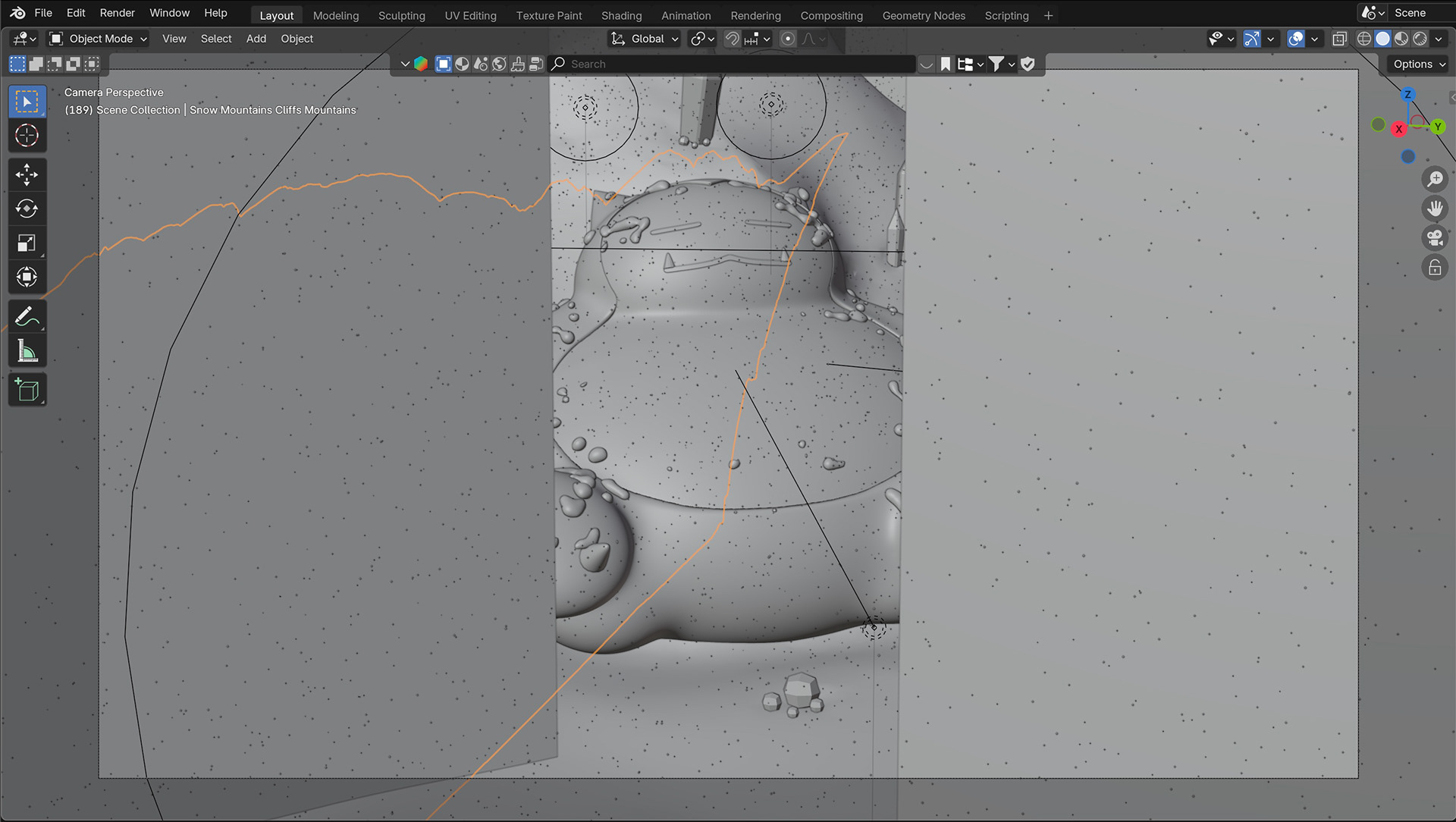Enable snapping with the magnet icon

pos(732,39)
